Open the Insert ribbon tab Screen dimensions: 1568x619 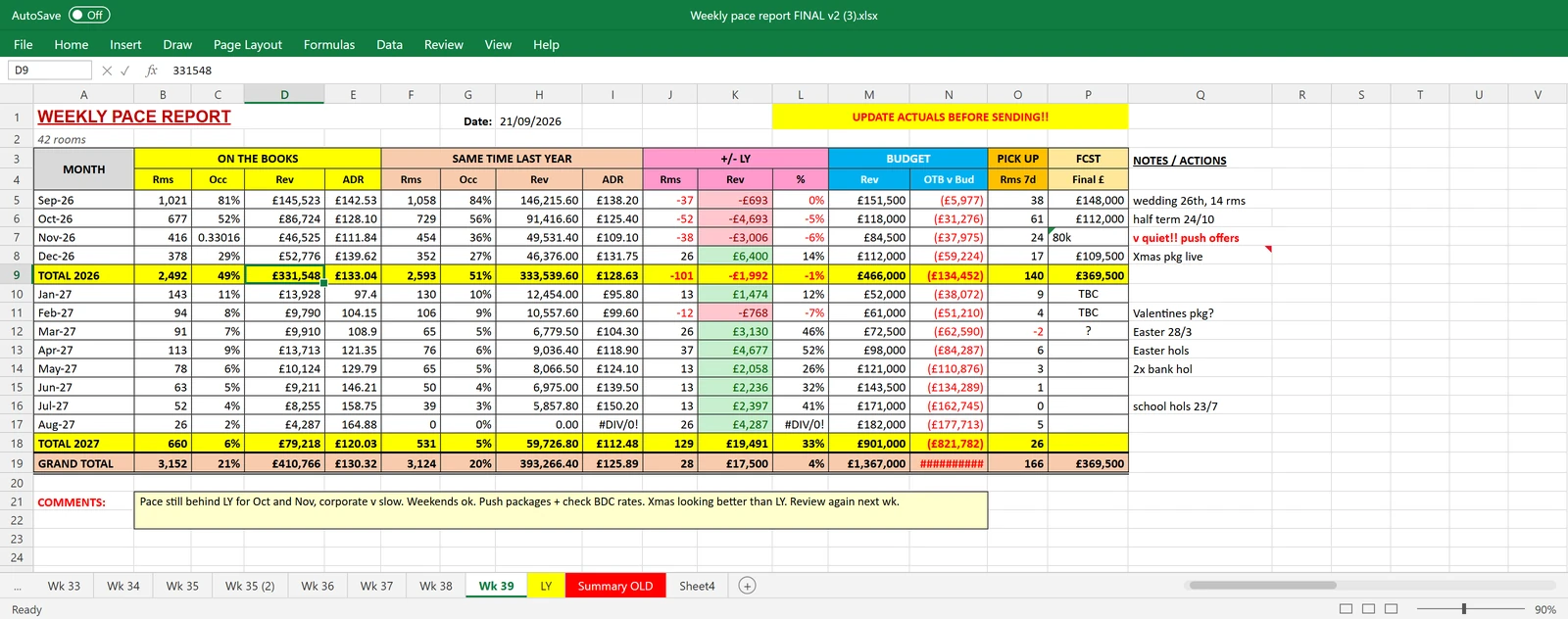pyautogui.click(x=125, y=44)
